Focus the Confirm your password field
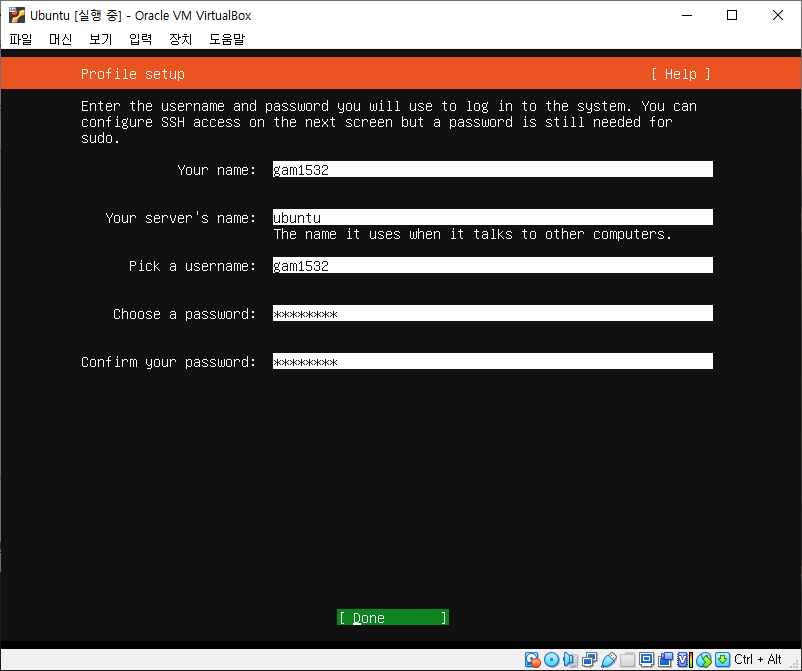This screenshot has height=671, width=802. click(x=493, y=362)
